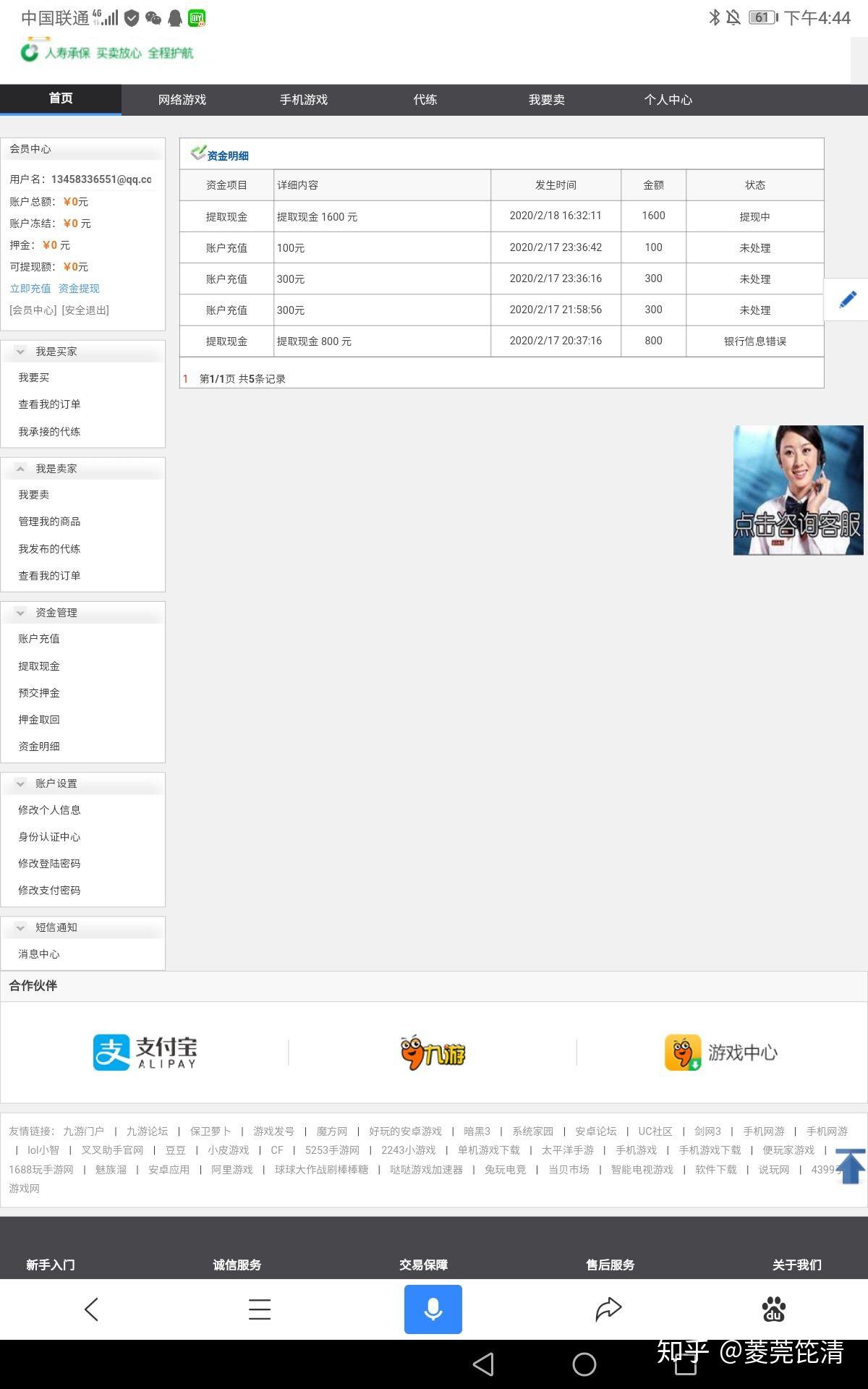Collapse the 资金管理 section arrow

[20, 613]
